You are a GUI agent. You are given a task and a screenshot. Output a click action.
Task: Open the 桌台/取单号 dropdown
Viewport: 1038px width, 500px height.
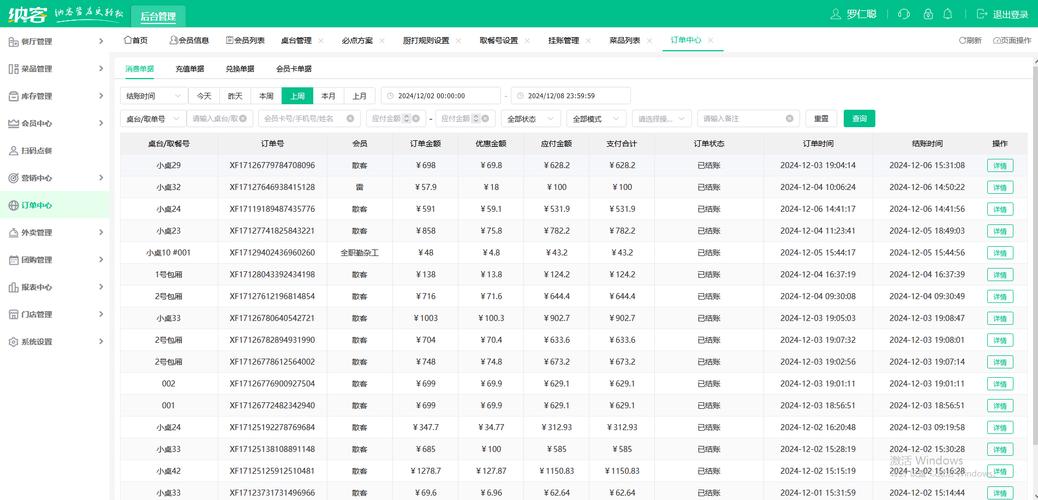click(153, 119)
